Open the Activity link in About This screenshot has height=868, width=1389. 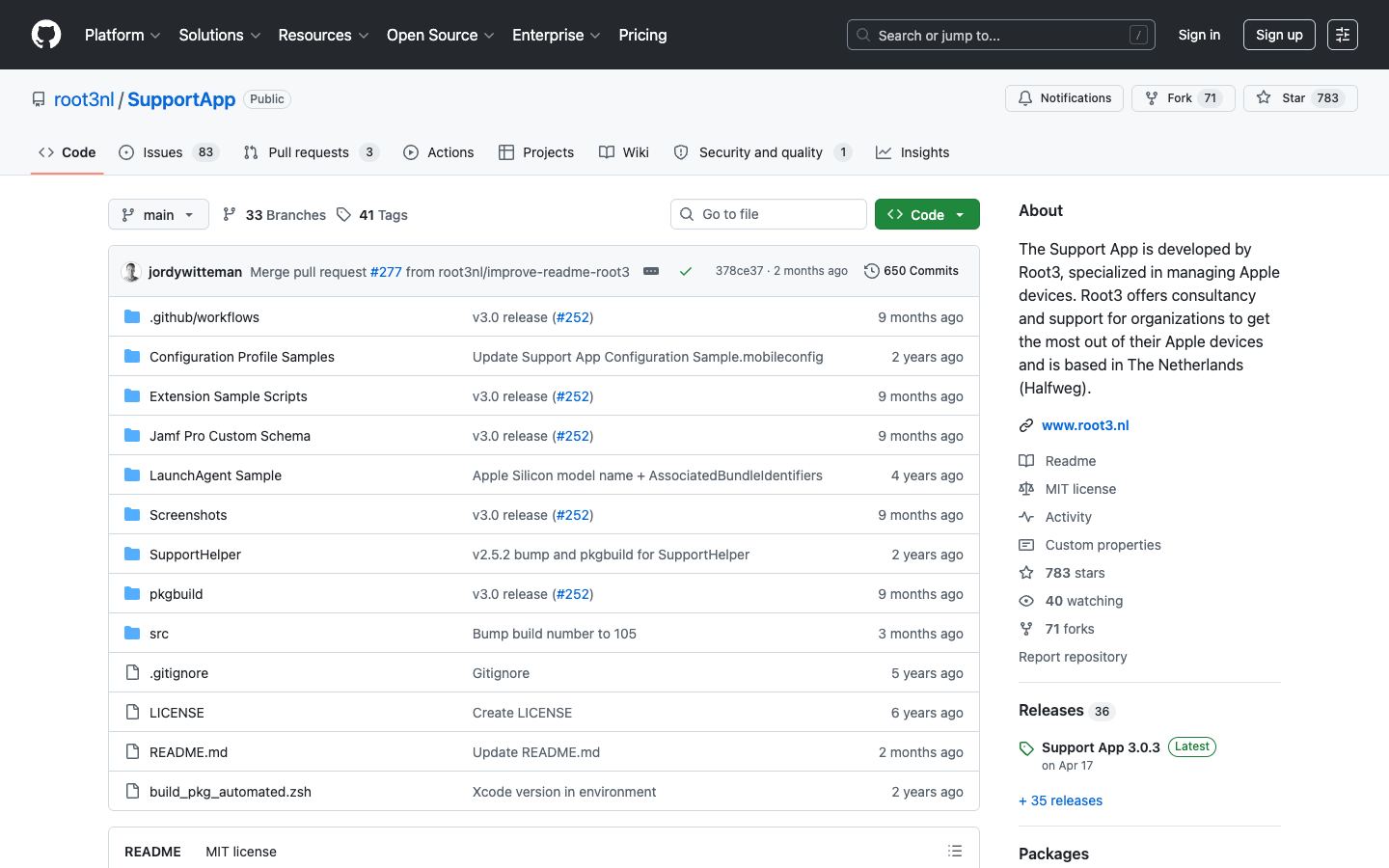[x=1068, y=517]
